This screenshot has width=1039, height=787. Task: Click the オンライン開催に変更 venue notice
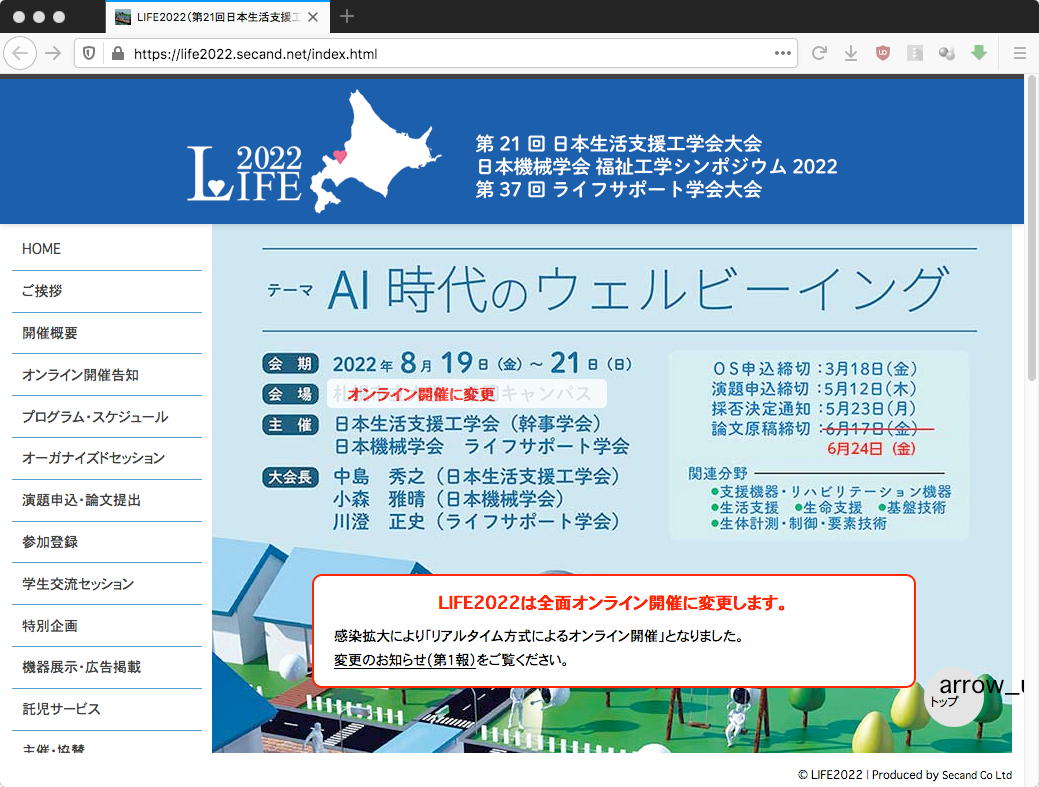421,394
